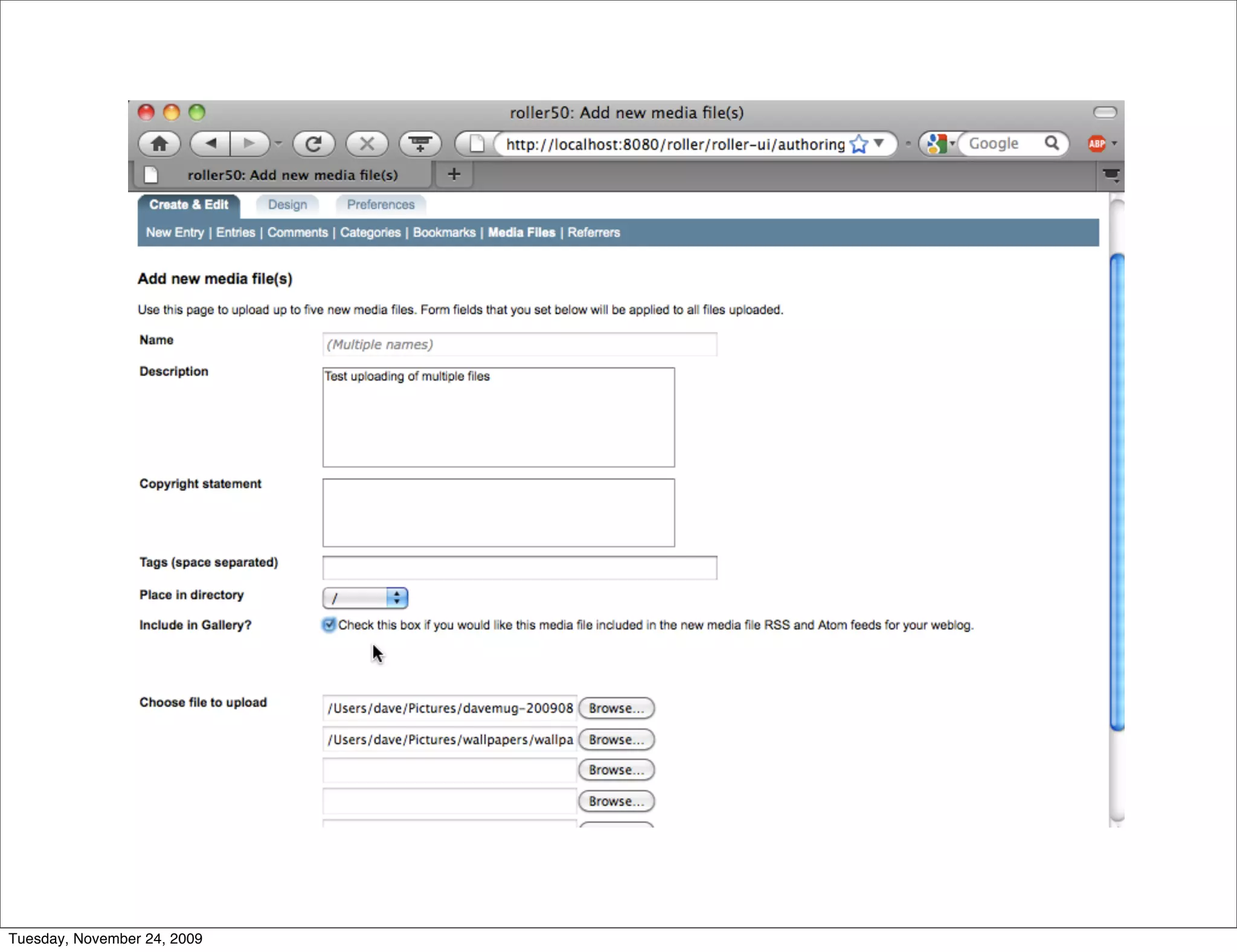Image resolution: width=1237 pixels, height=952 pixels.
Task: Open the Place in directory dropdown
Action: click(365, 598)
